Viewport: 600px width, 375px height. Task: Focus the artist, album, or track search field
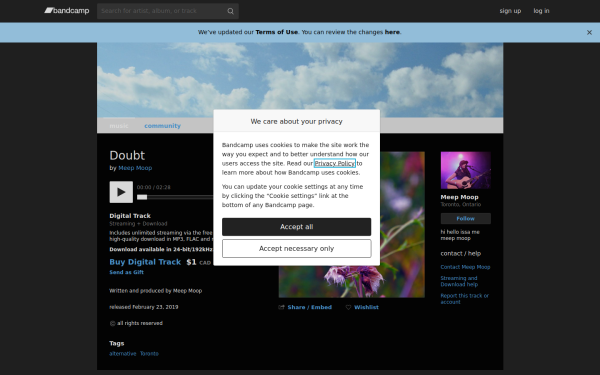point(168,11)
